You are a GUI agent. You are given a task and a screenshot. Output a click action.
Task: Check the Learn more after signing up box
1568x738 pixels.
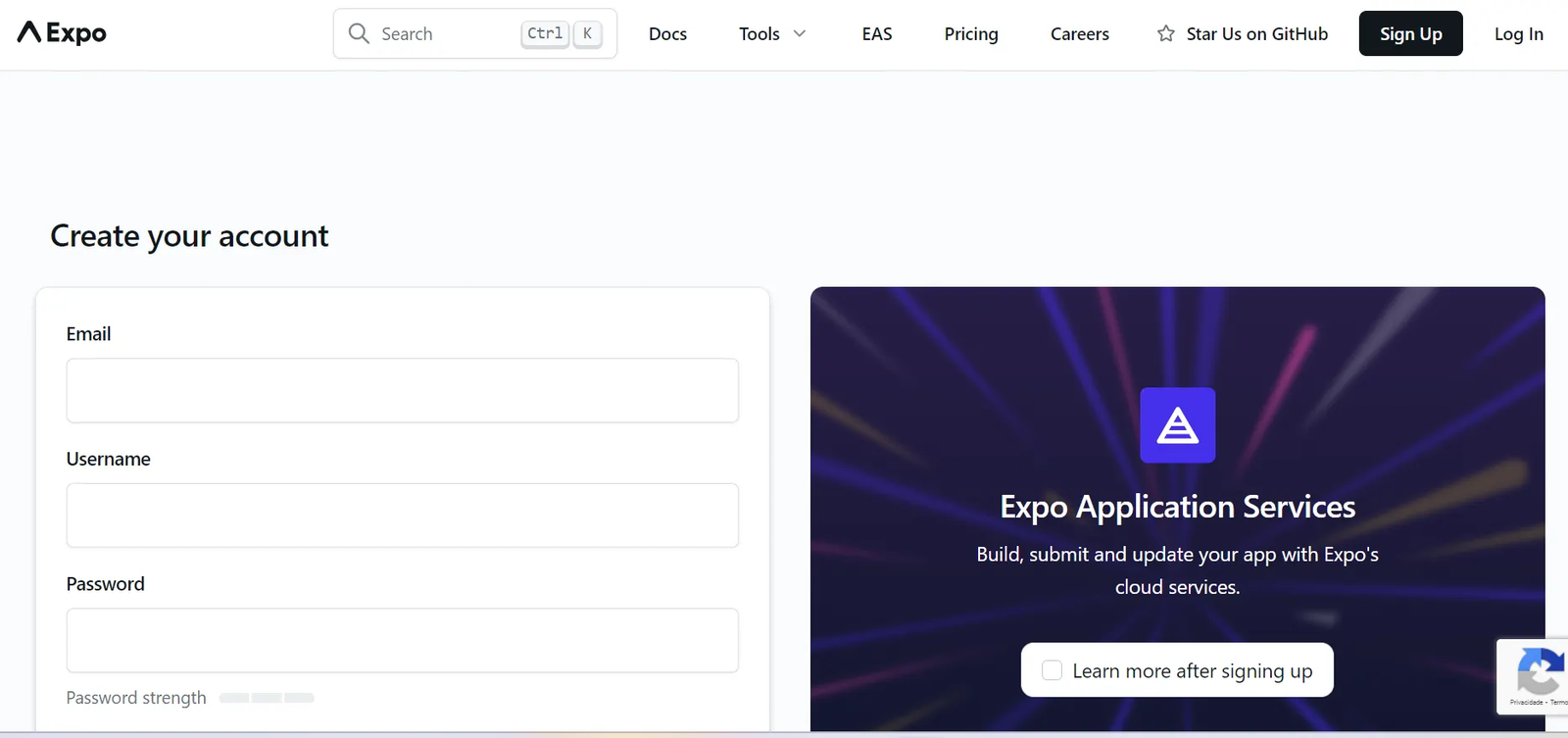pos(1052,670)
